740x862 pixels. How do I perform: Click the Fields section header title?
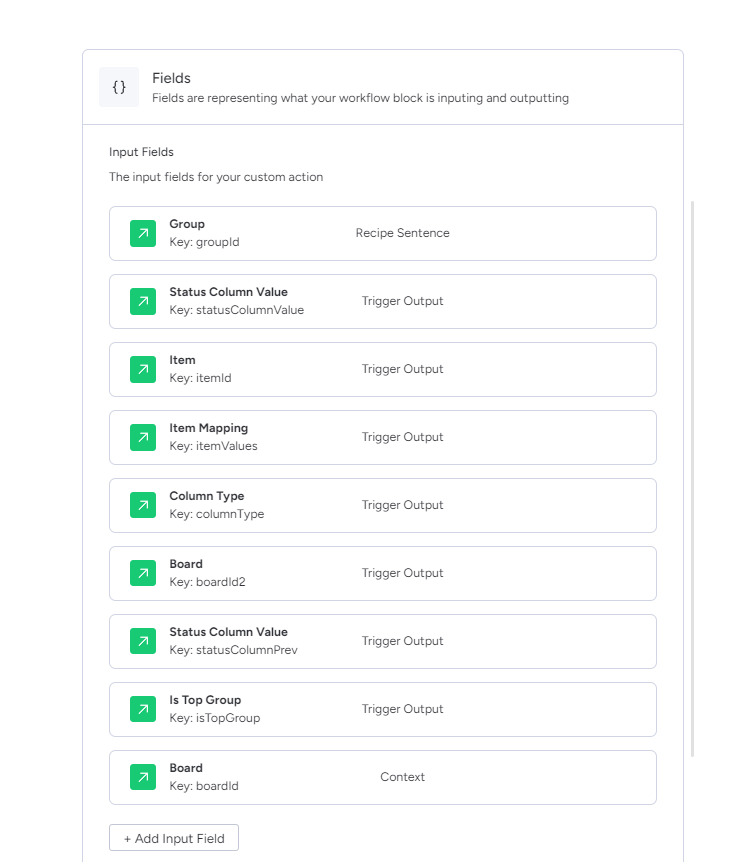click(x=172, y=78)
